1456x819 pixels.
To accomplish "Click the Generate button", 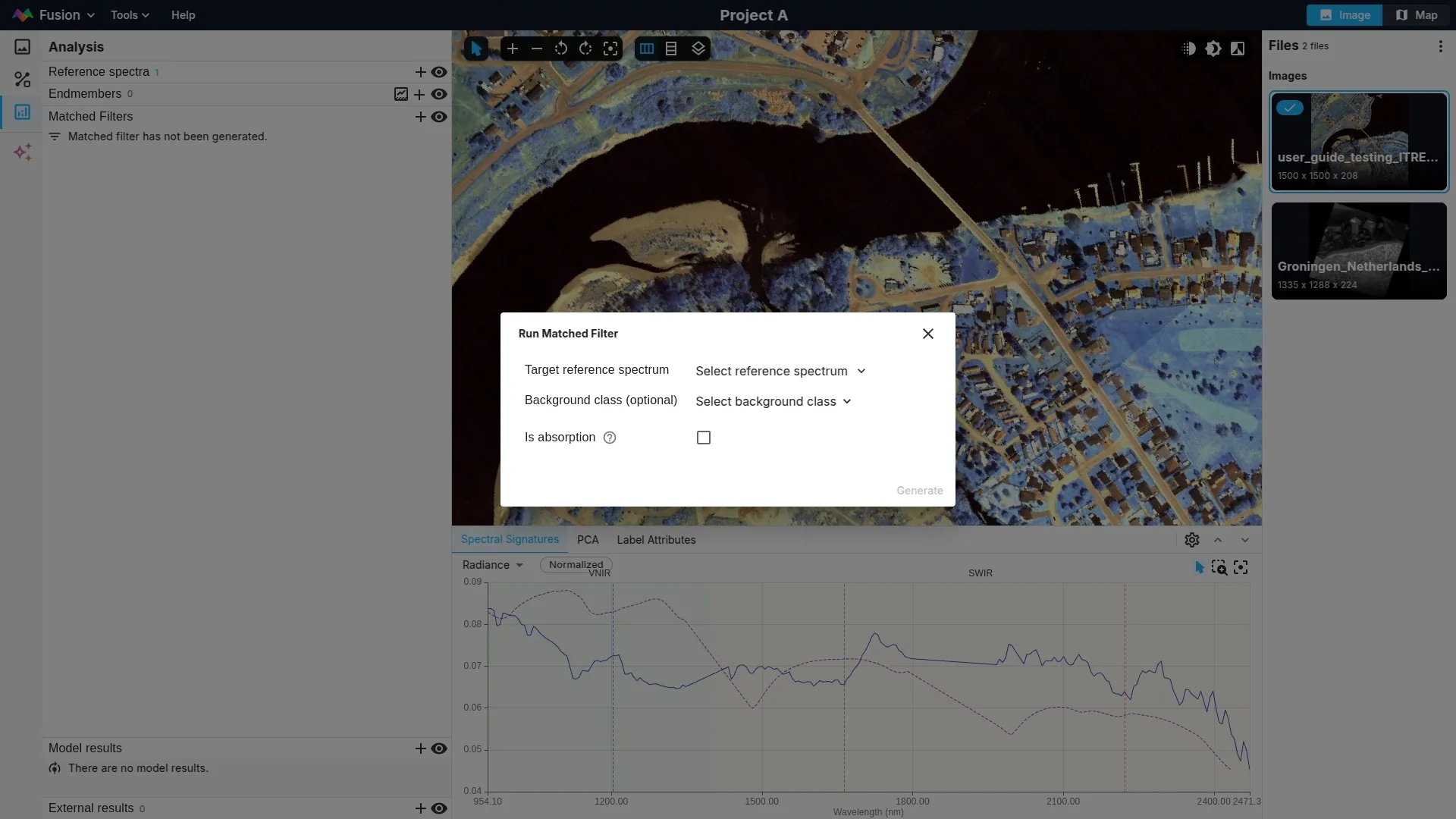I will pyautogui.click(x=919, y=491).
